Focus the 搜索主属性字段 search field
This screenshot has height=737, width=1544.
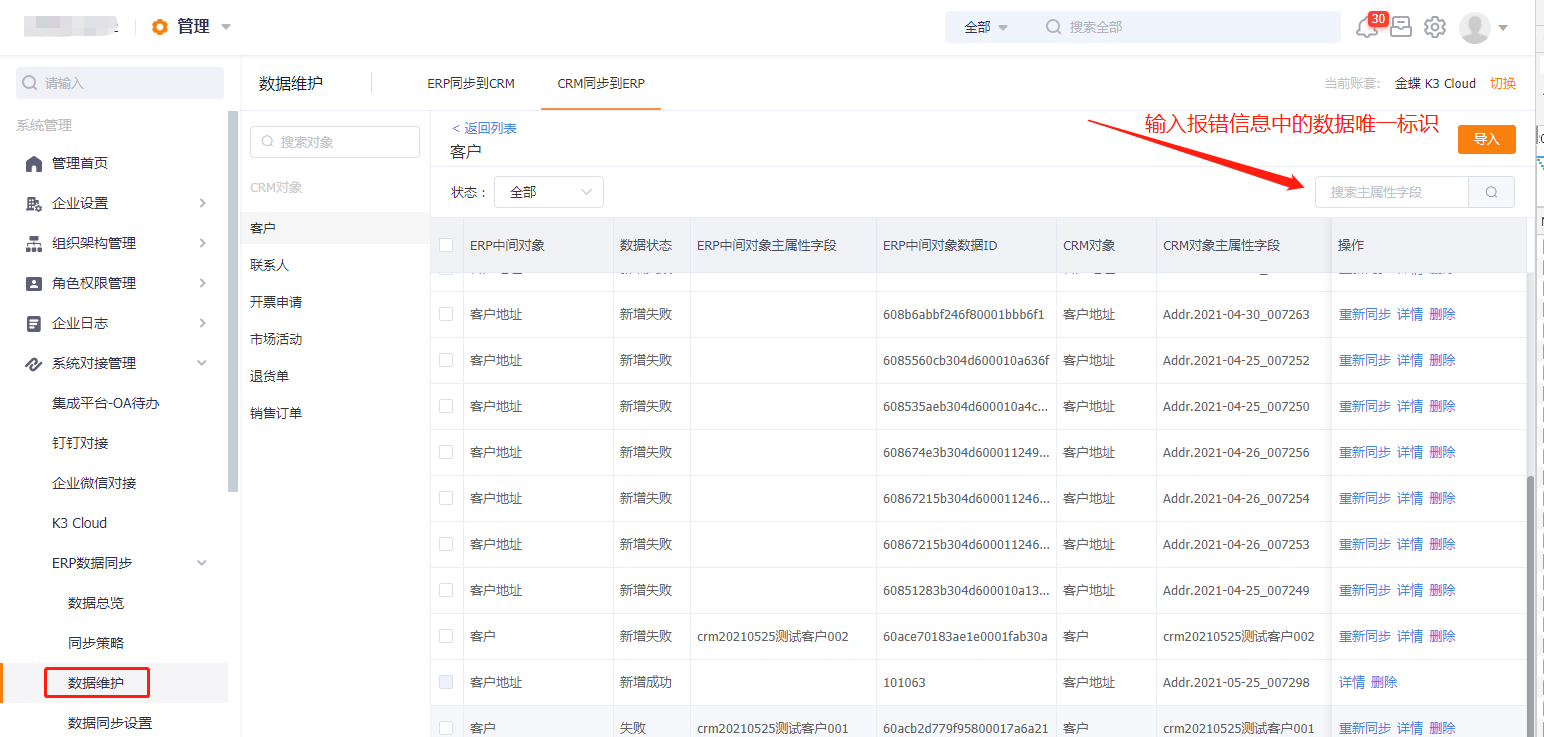pos(1392,192)
